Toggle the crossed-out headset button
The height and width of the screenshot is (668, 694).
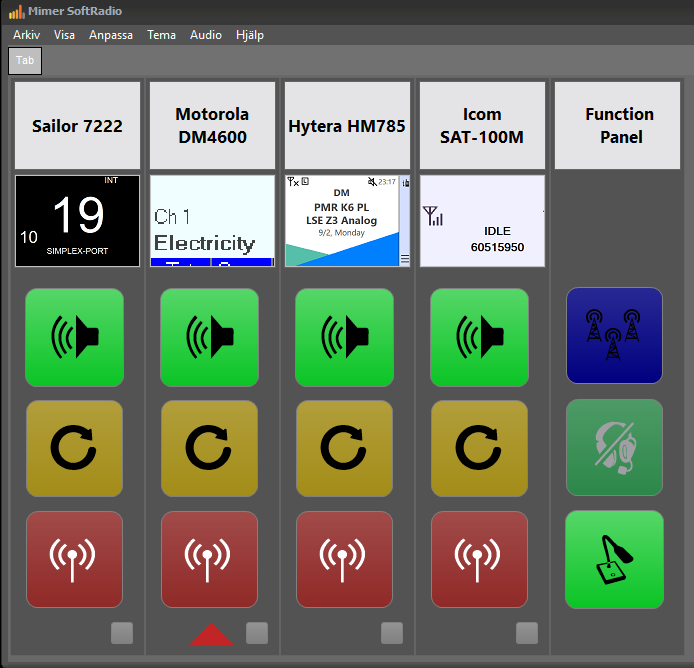tap(614, 448)
